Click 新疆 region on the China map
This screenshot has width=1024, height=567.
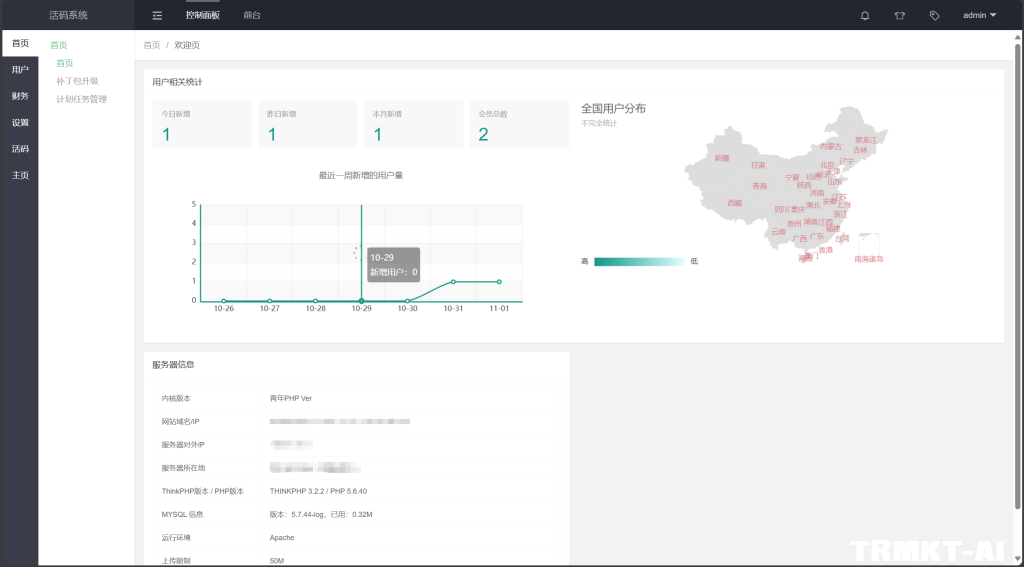722,158
